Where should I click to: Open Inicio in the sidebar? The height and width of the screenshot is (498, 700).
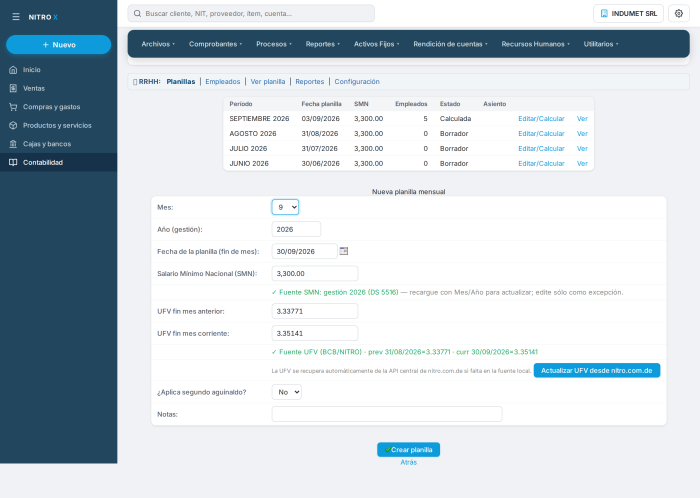click(x=58, y=70)
